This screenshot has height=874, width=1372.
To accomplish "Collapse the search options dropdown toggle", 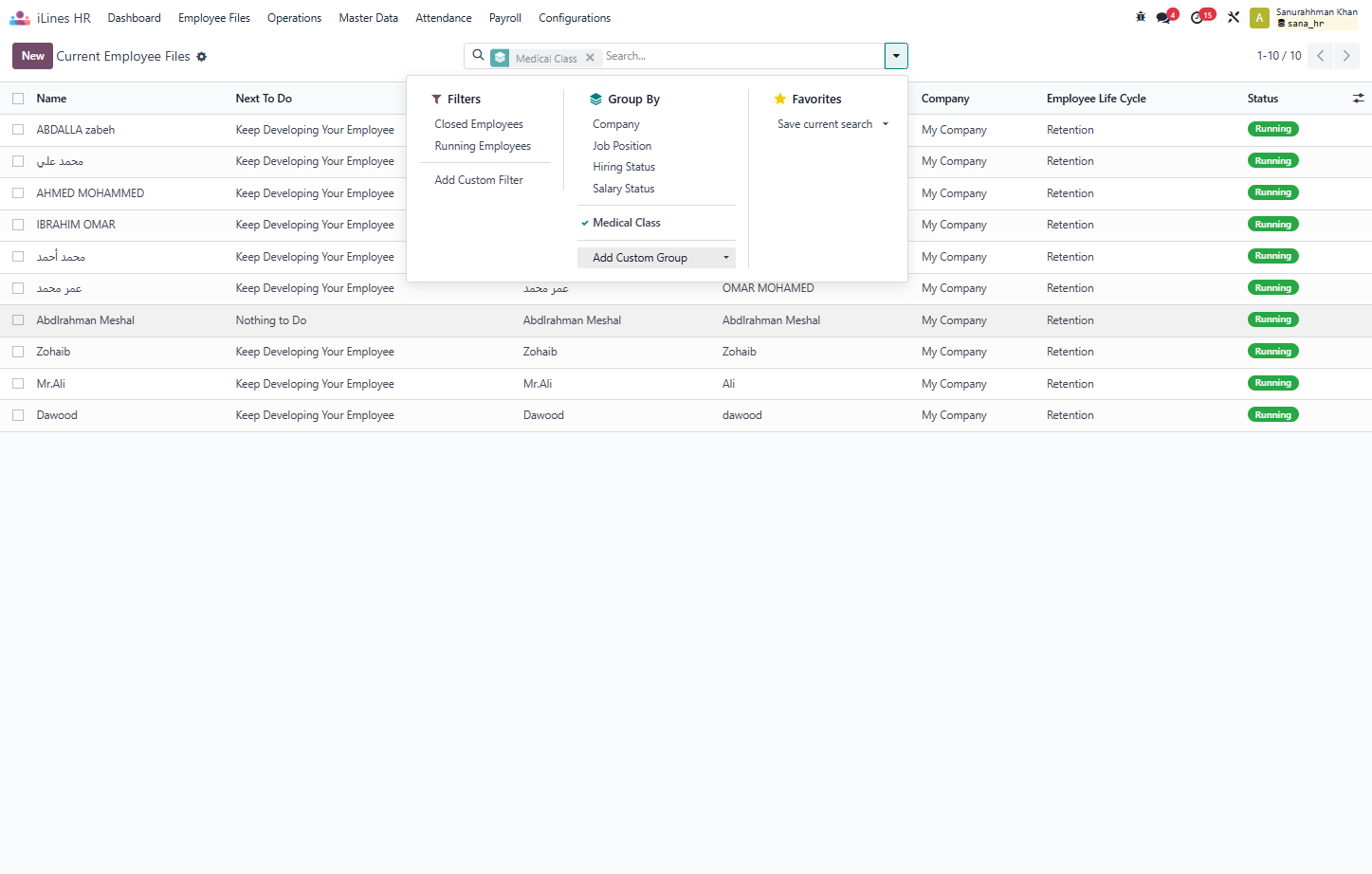I will click(896, 56).
